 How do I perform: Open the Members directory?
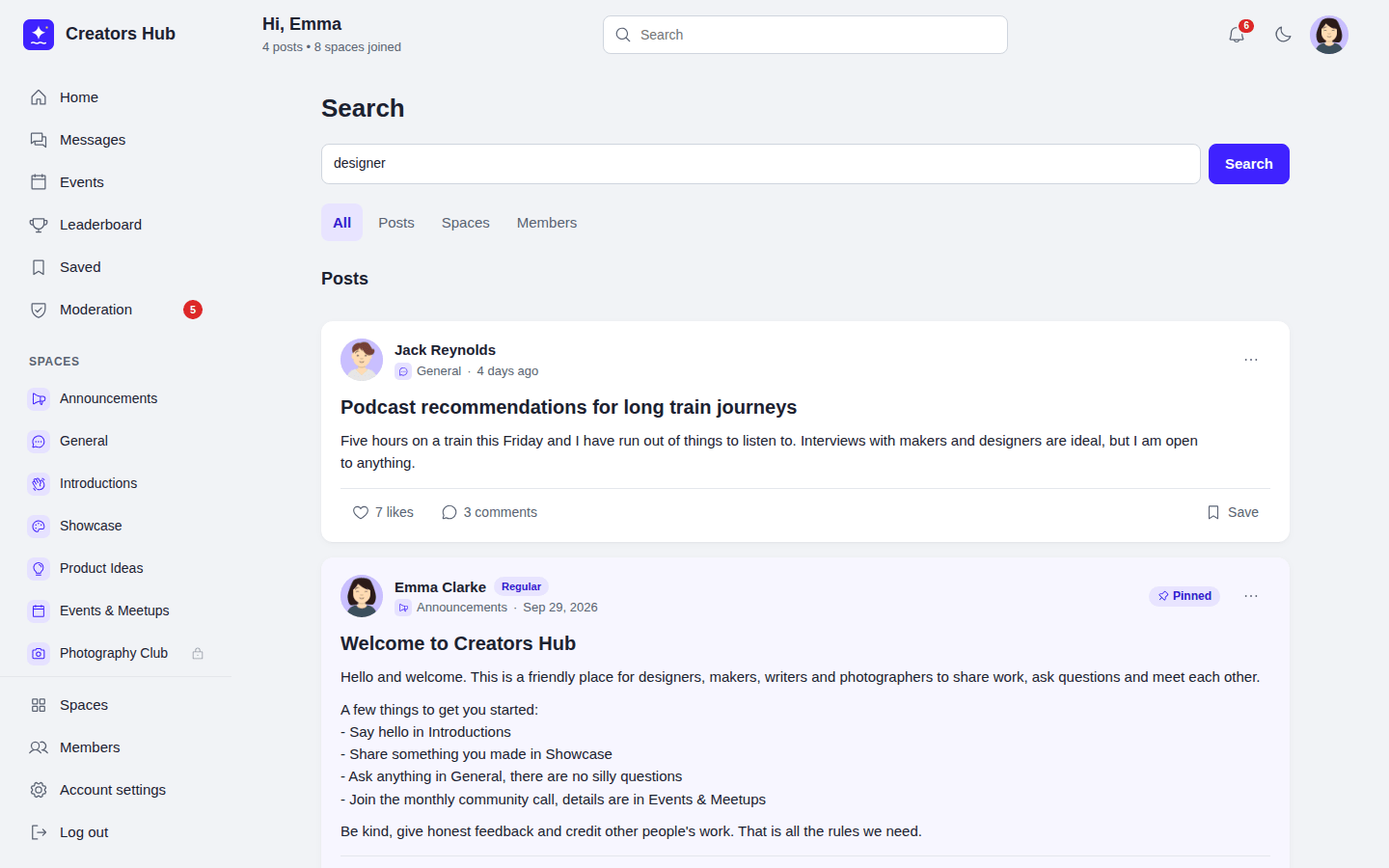[x=116, y=747]
